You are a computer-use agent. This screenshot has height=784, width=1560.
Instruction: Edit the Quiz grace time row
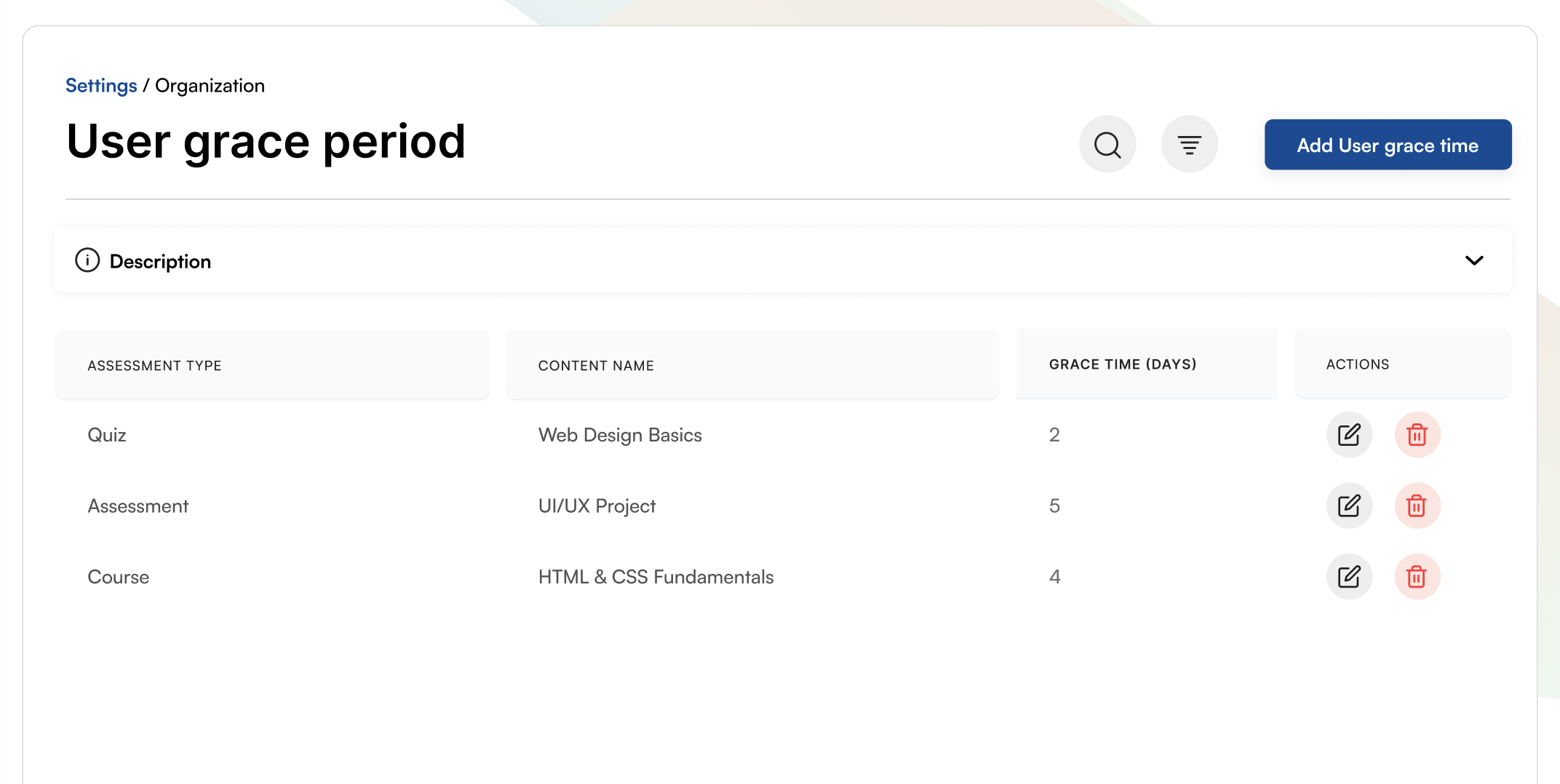coord(1349,435)
